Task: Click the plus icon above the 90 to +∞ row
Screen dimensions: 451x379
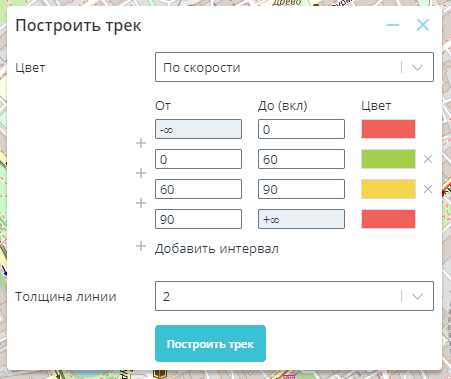Action: click(141, 203)
